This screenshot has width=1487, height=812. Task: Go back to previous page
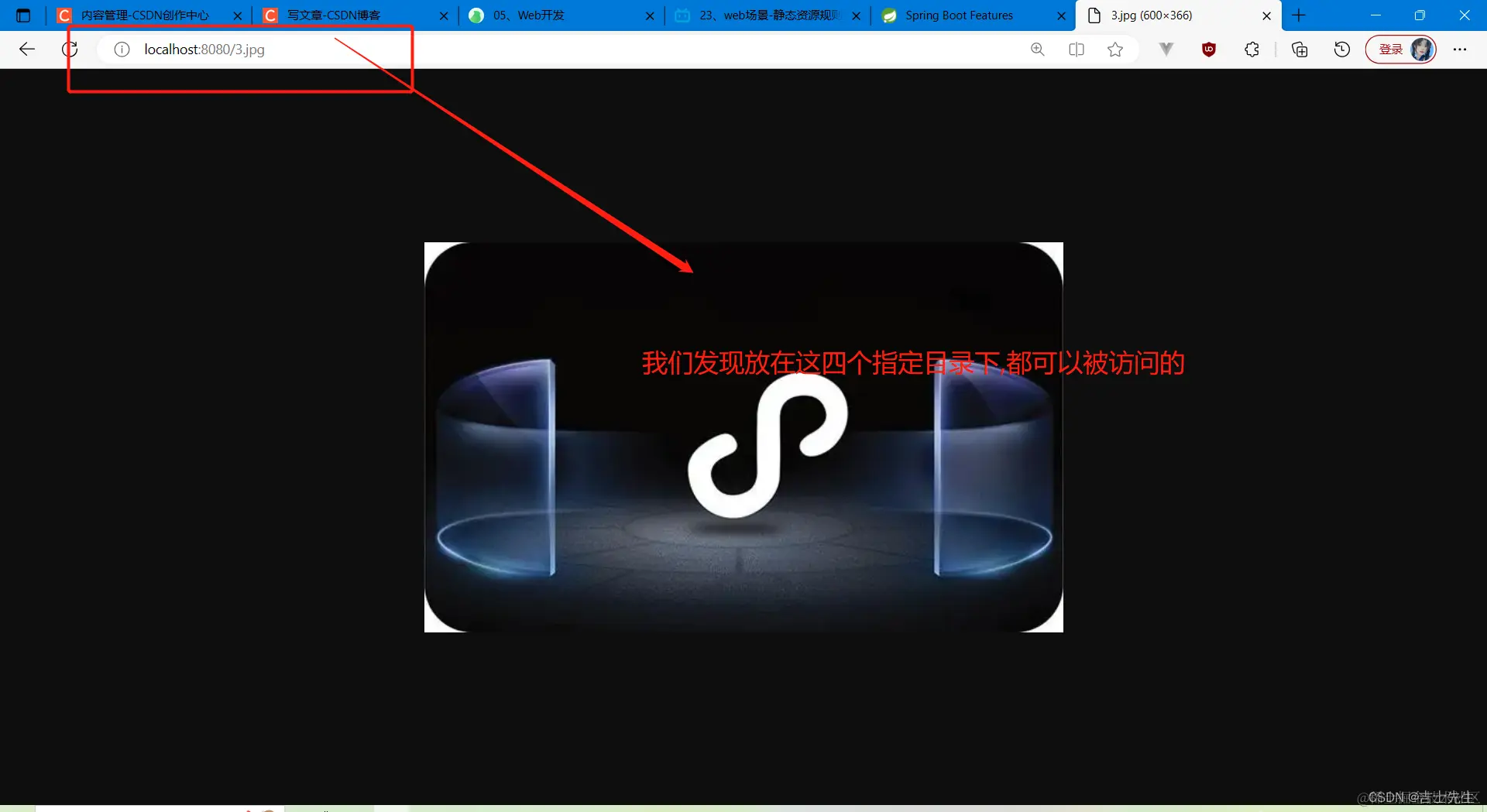(27, 50)
